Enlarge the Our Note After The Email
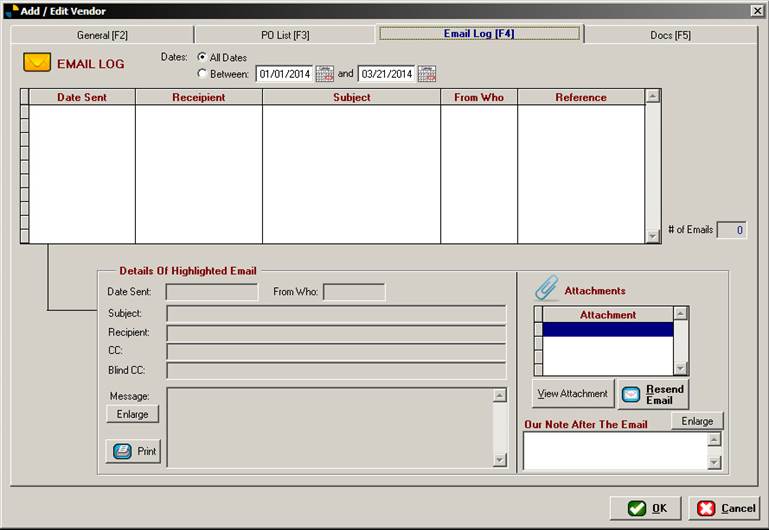The height and width of the screenshot is (530, 769). click(697, 421)
